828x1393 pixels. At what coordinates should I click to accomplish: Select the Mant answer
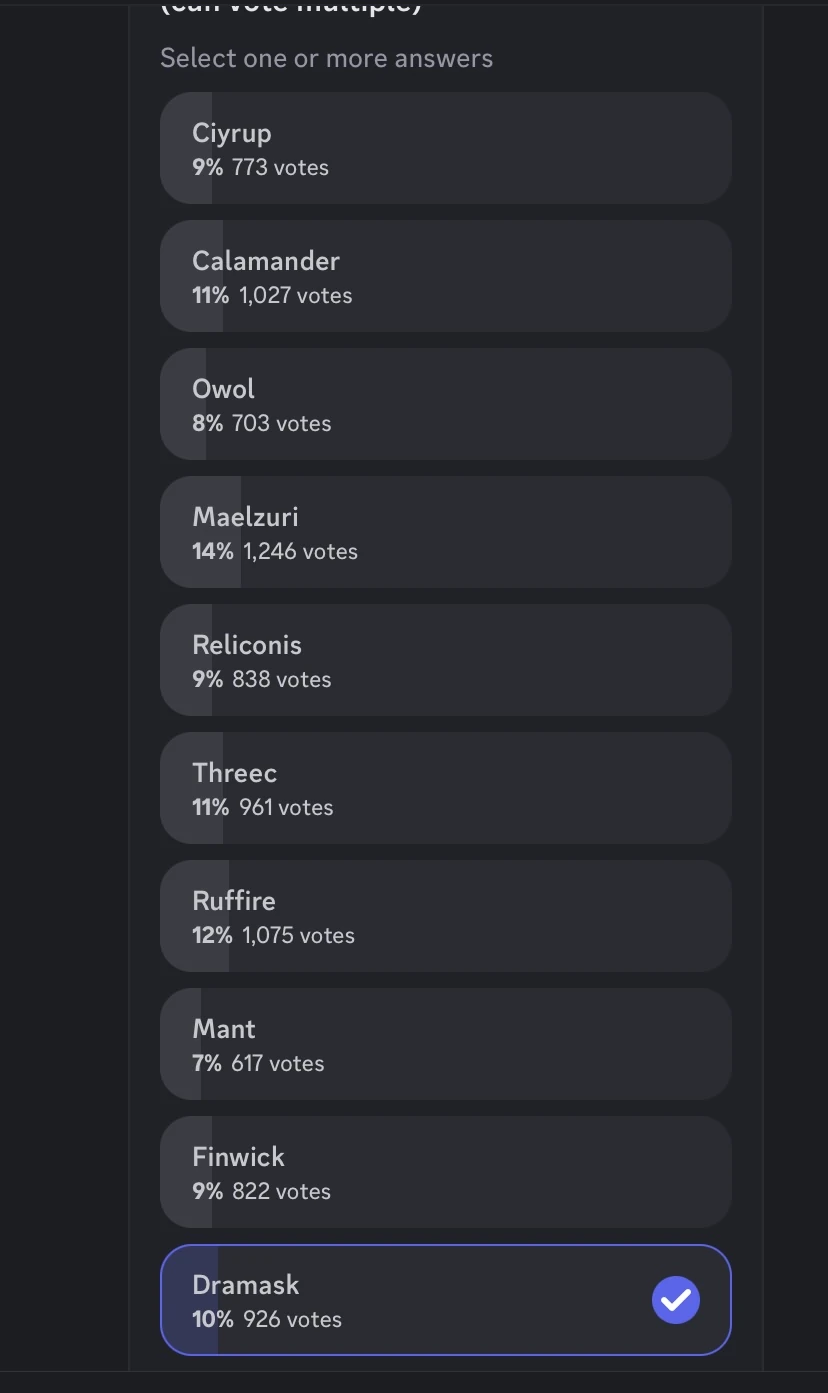445,1044
